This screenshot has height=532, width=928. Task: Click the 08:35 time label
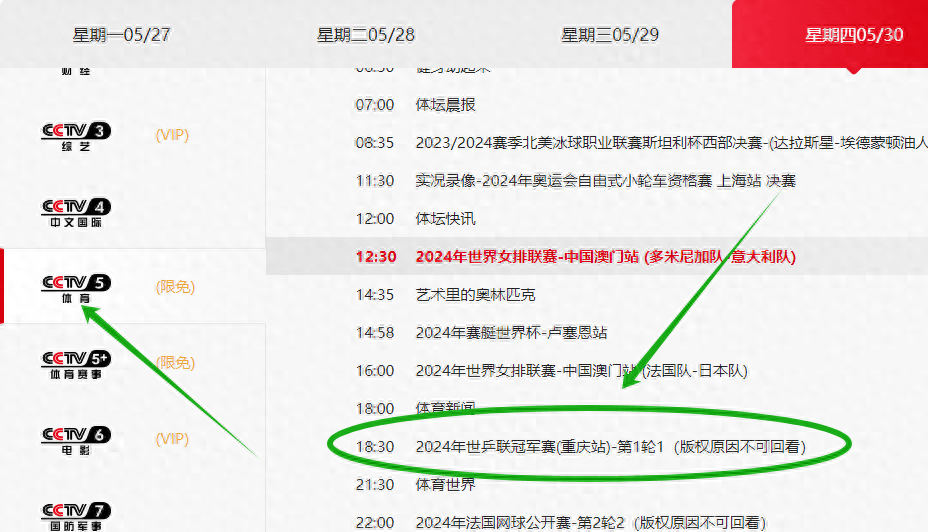[x=375, y=143]
